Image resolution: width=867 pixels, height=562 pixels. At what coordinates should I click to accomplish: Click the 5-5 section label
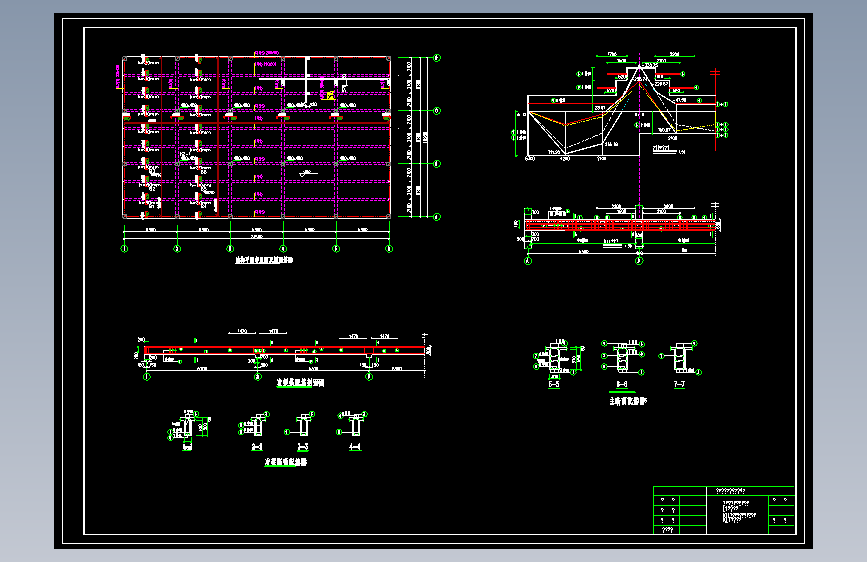coord(553,384)
